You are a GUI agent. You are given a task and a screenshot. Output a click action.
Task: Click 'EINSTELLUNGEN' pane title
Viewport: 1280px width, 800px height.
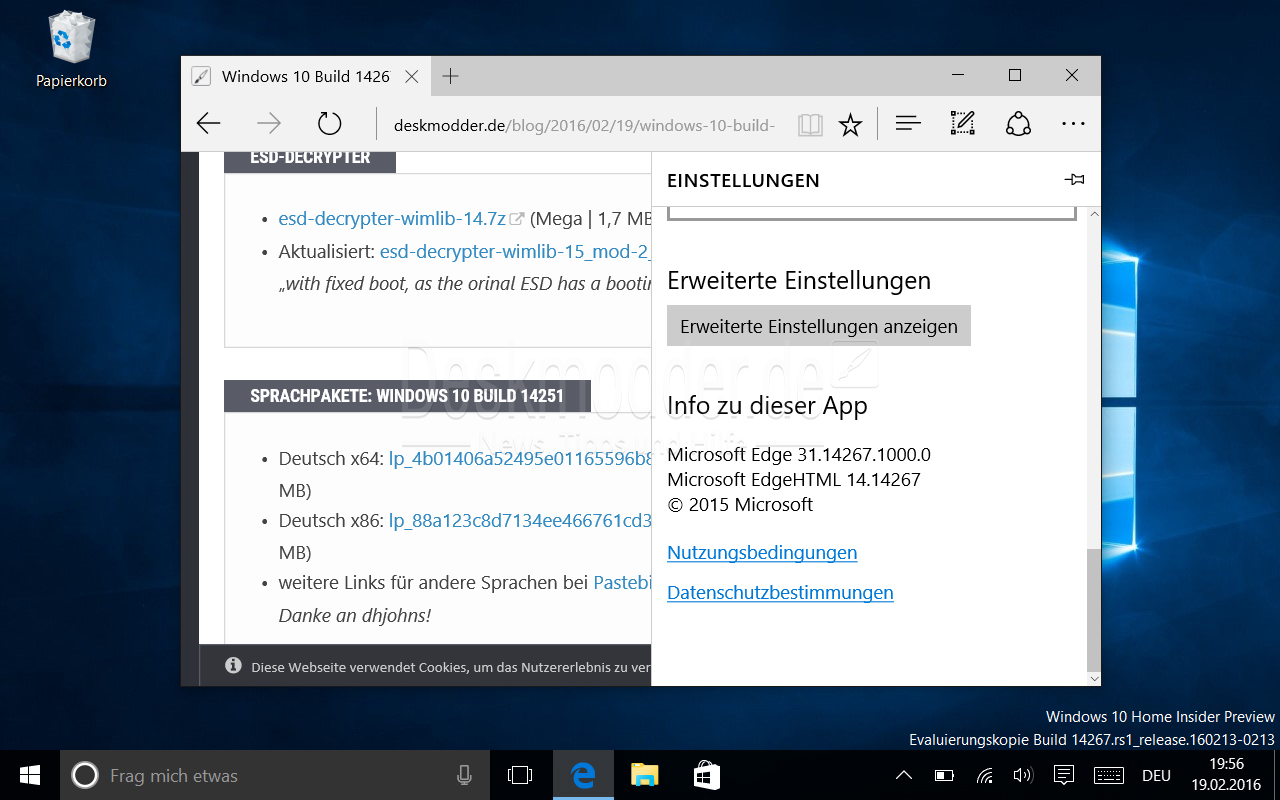pos(743,181)
